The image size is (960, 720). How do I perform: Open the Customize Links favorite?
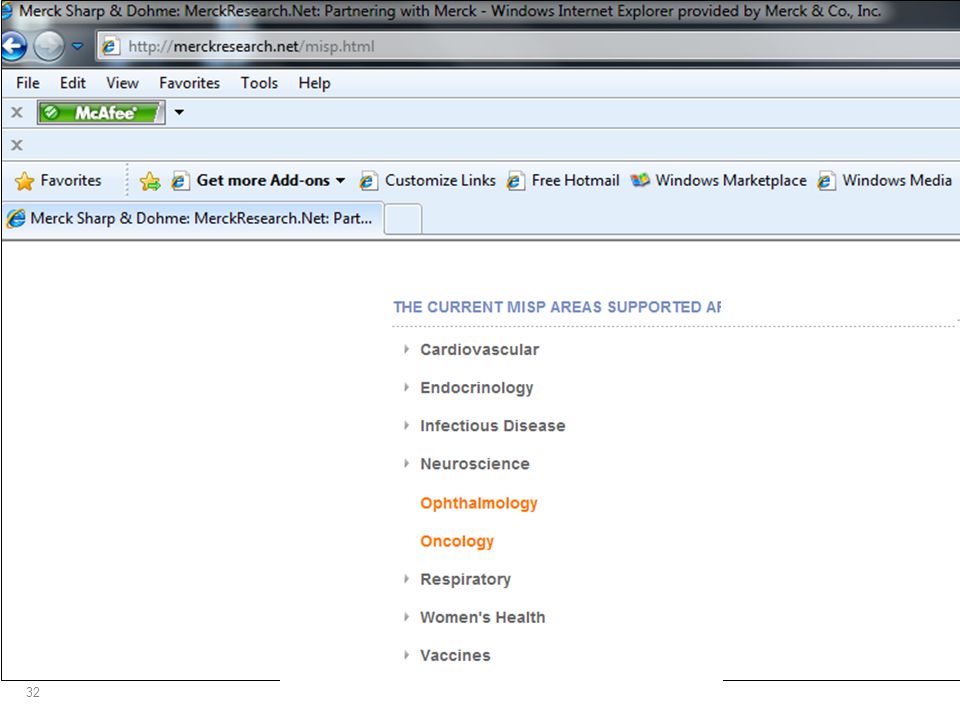[x=440, y=181]
